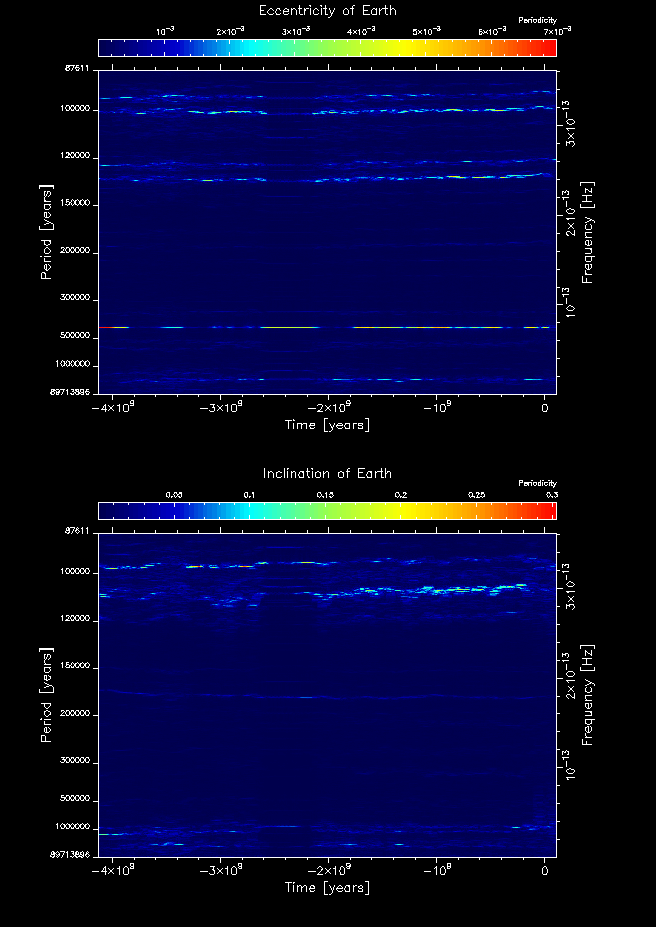The height and width of the screenshot is (927, 656).
Task: Click the 0.3 tick label on the Inclination colorbar
Action: coord(551,495)
